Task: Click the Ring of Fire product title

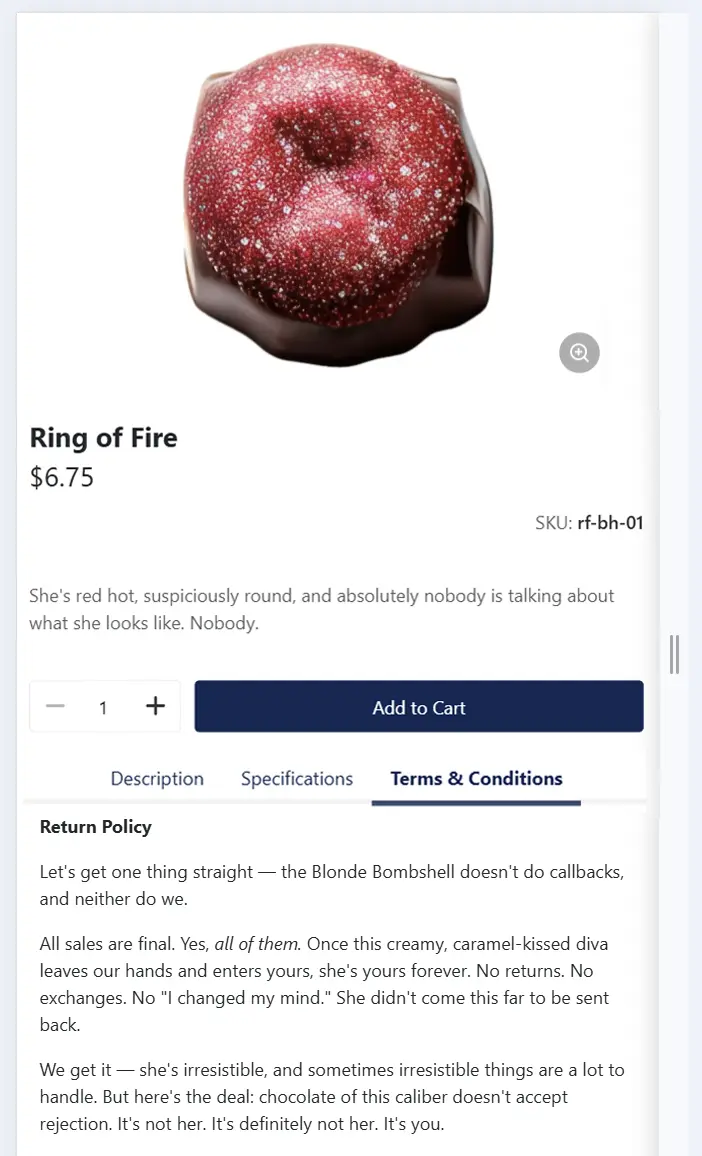Action: [x=103, y=437]
